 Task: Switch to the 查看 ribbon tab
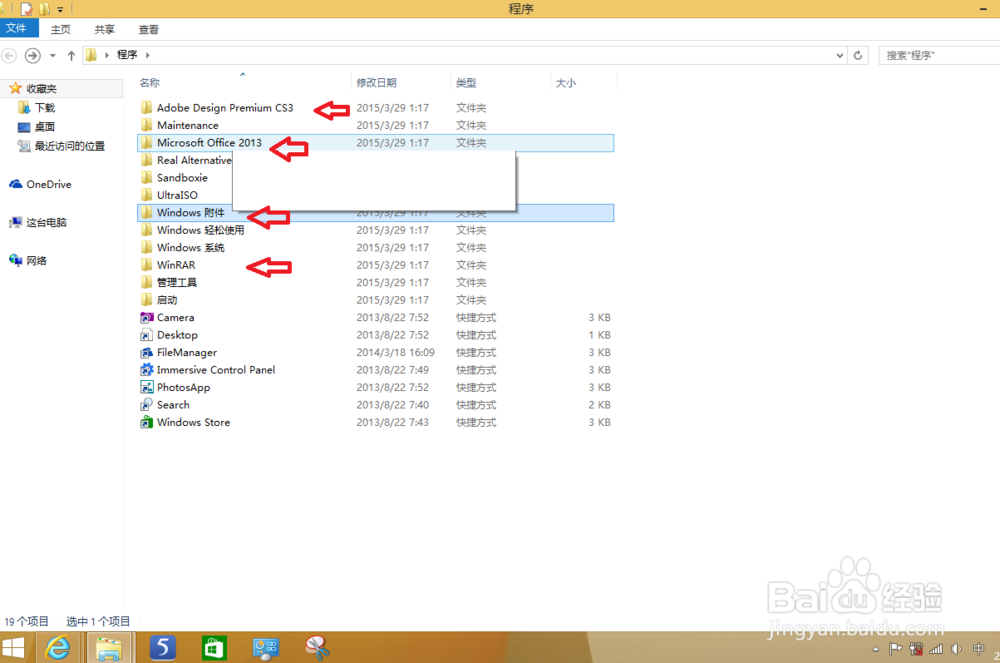click(x=149, y=29)
